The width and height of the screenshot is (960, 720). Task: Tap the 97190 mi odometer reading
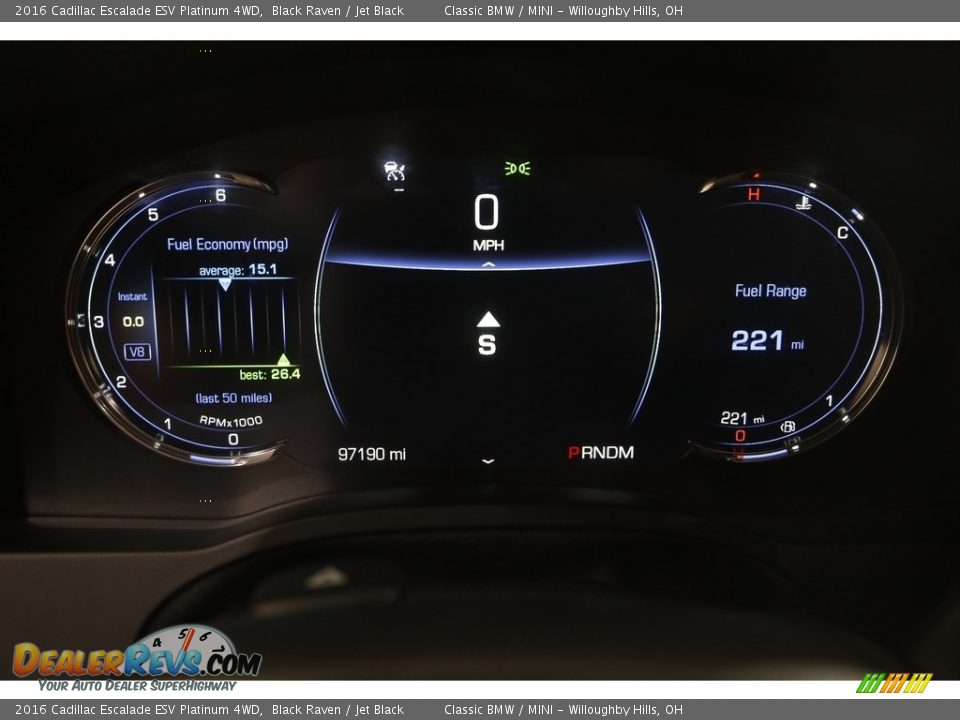point(372,454)
